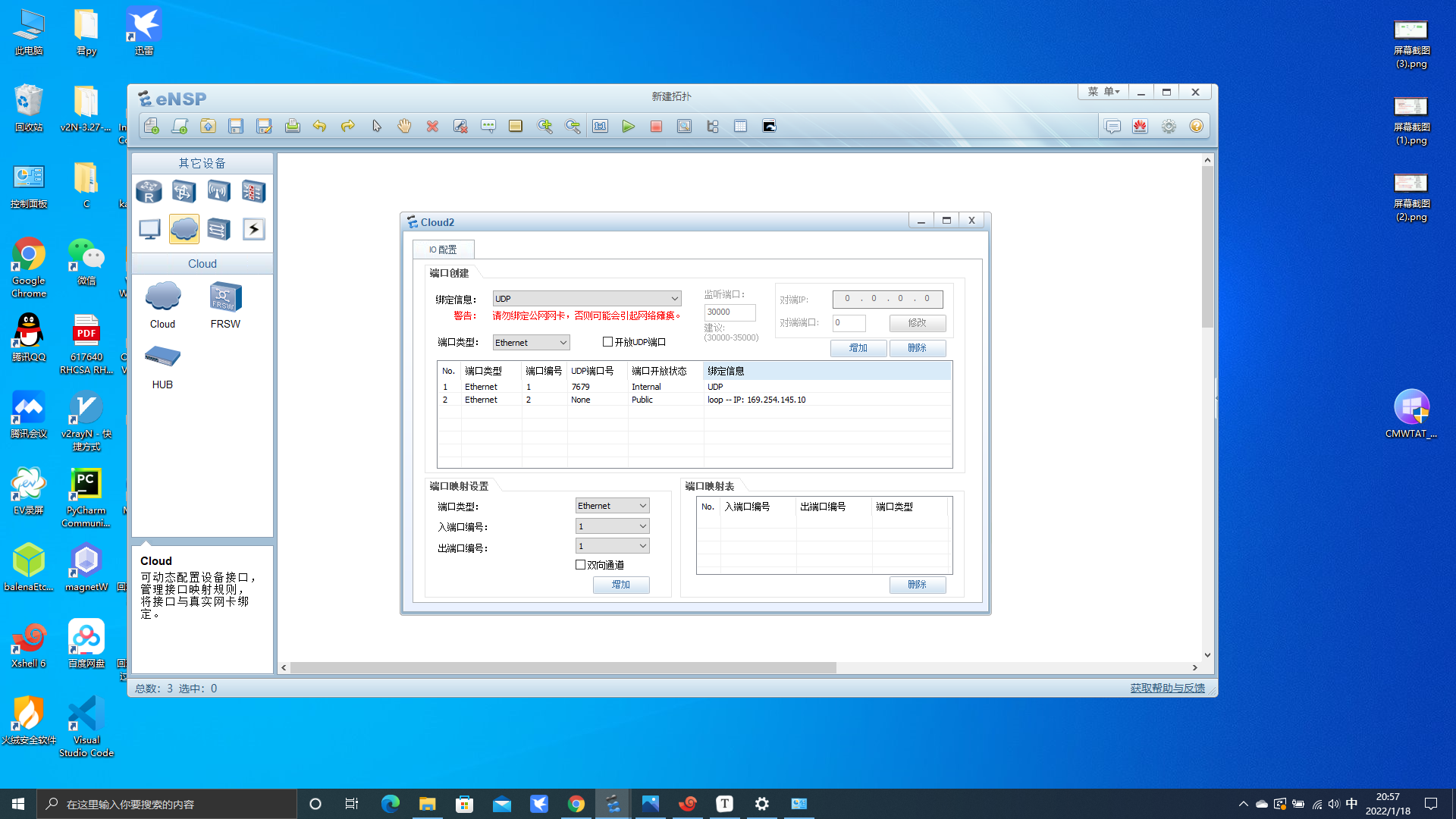Click 删除 button in port creation
Viewport: 1456px width, 819px height.
click(x=917, y=348)
